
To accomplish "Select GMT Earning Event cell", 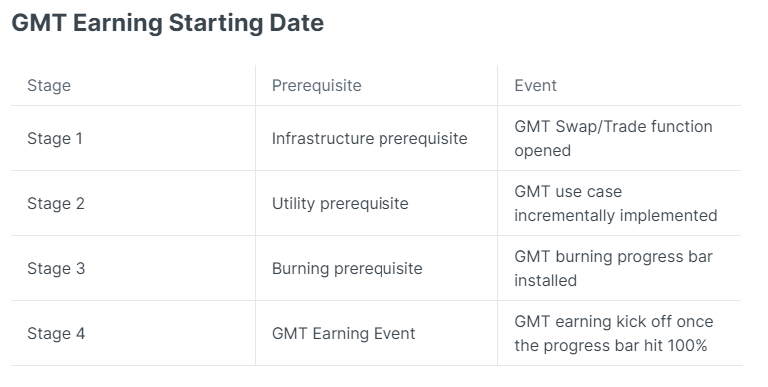I will click(343, 334).
